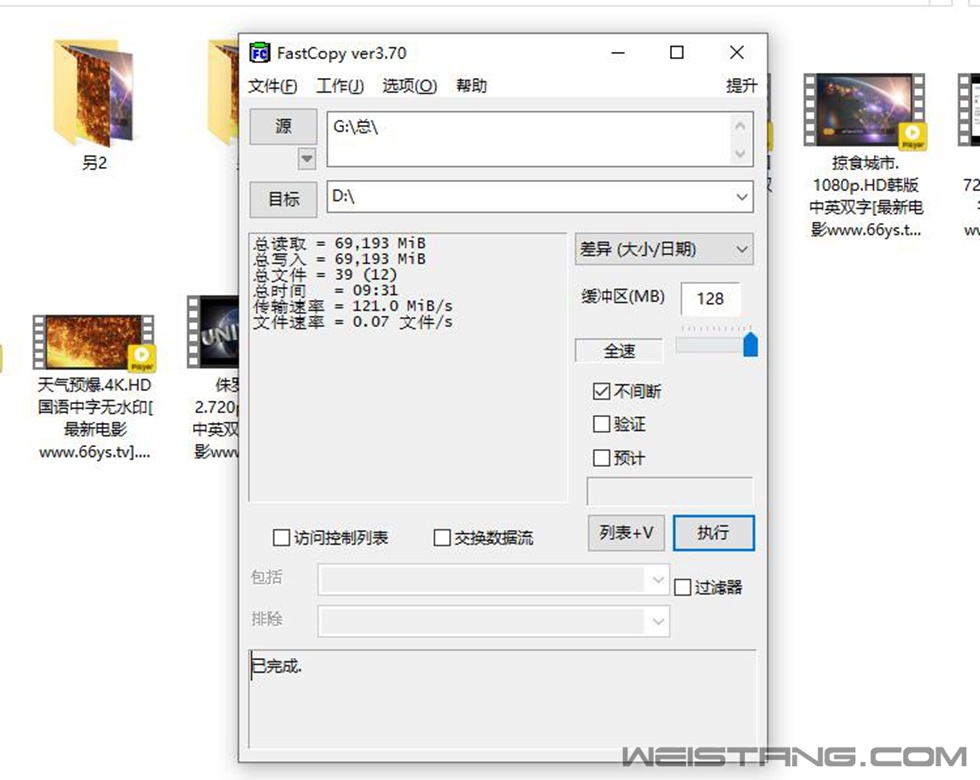Expand the destination D:\ combo box
This screenshot has height=780, width=980.
742,197
